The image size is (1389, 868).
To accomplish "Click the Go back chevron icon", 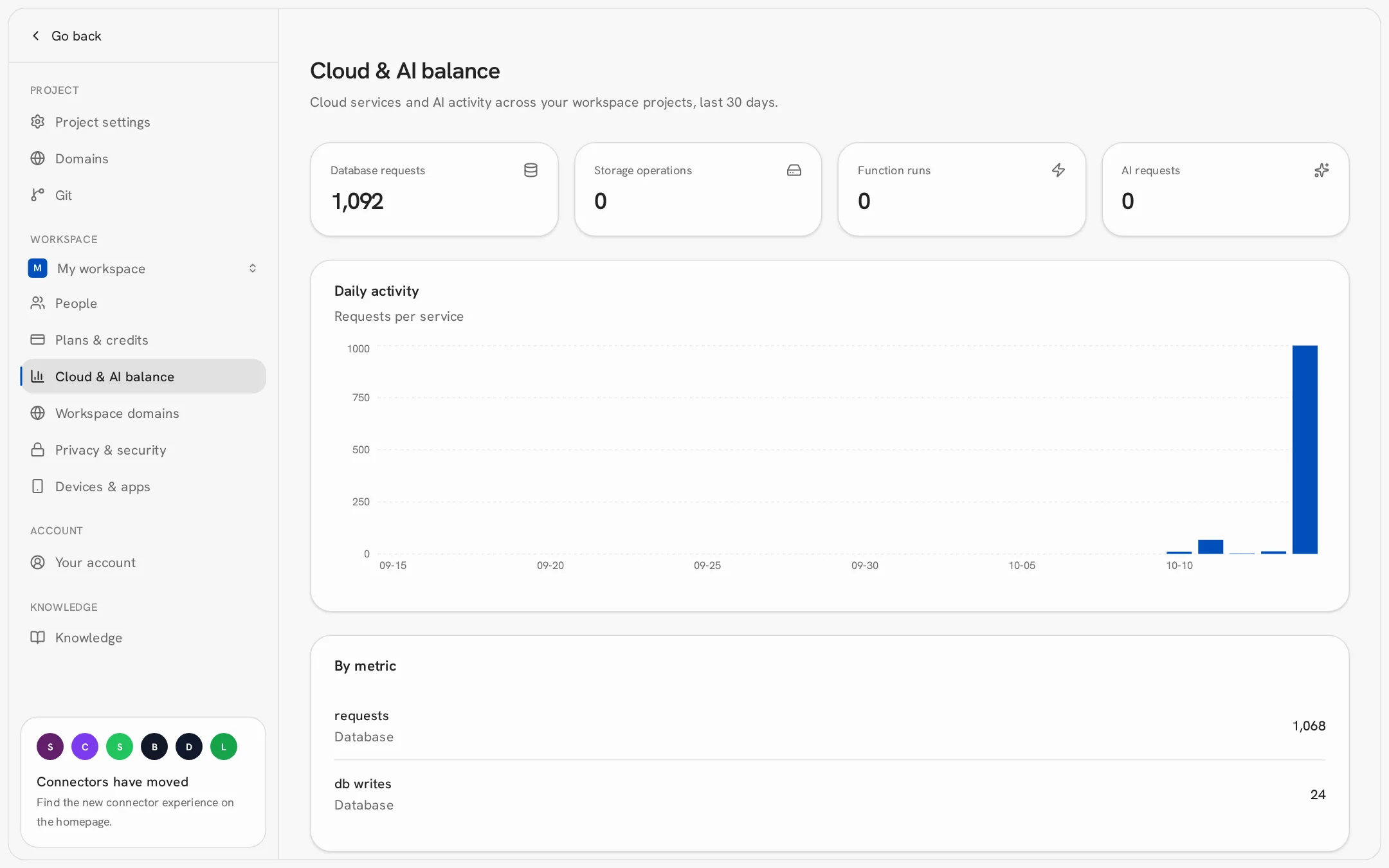I will pyautogui.click(x=36, y=36).
